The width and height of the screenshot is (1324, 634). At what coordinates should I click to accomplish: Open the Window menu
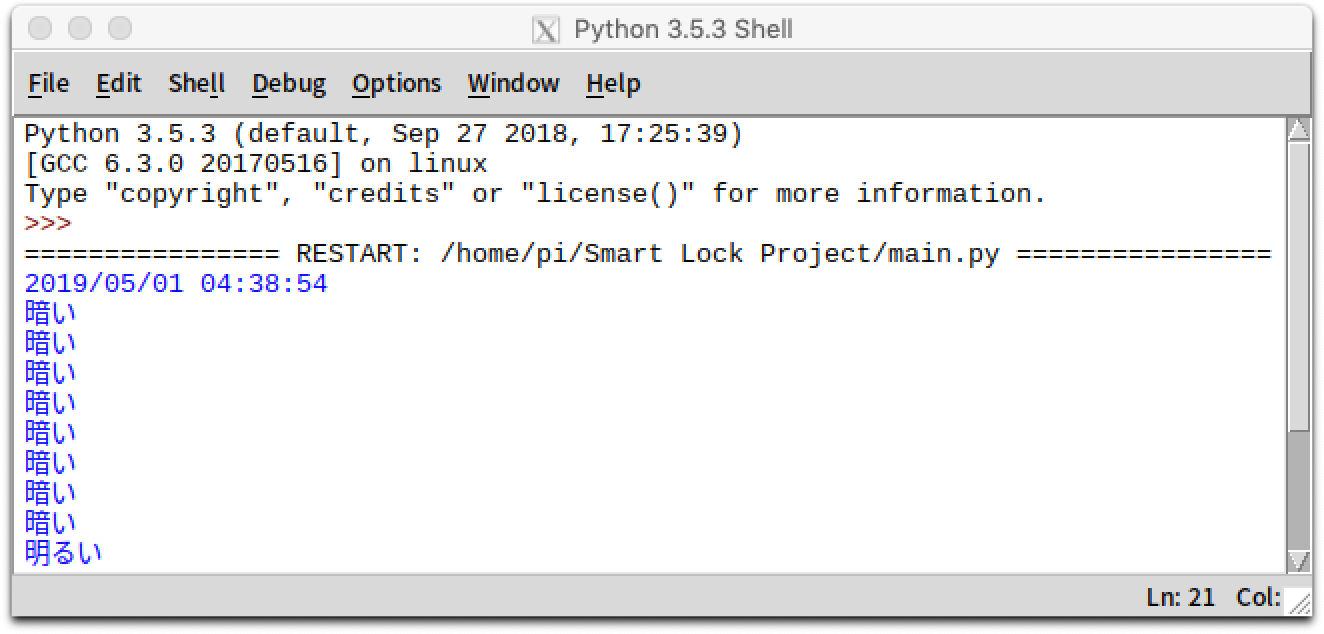click(513, 84)
